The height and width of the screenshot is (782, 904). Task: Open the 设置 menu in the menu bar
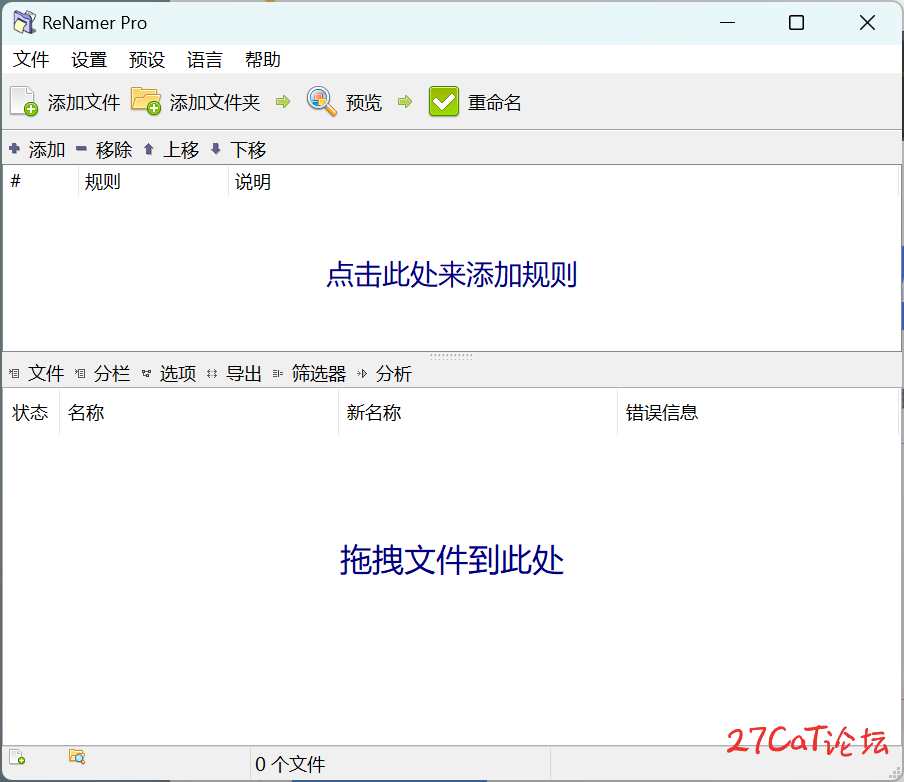(88, 60)
